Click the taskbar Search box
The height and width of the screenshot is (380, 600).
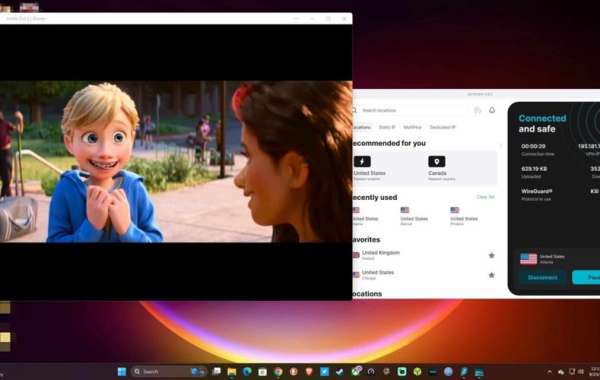click(x=170, y=372)
